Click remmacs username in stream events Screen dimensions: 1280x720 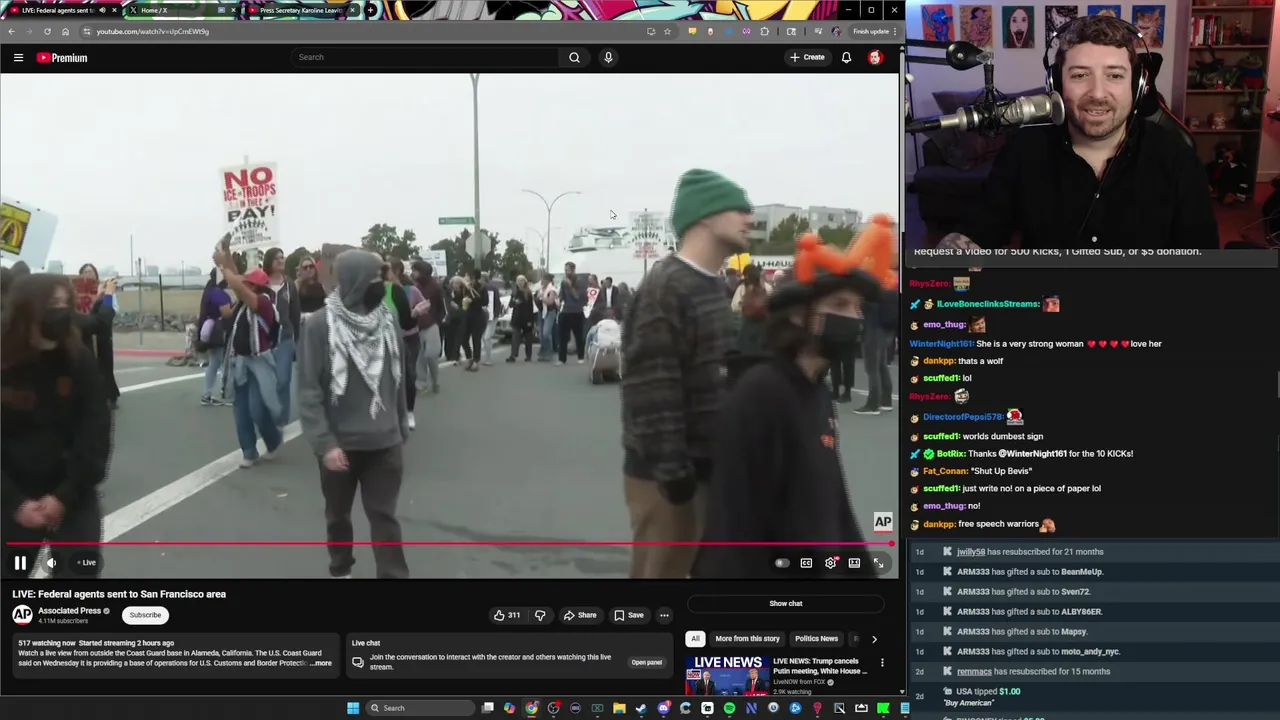click(x=974, y=672)
